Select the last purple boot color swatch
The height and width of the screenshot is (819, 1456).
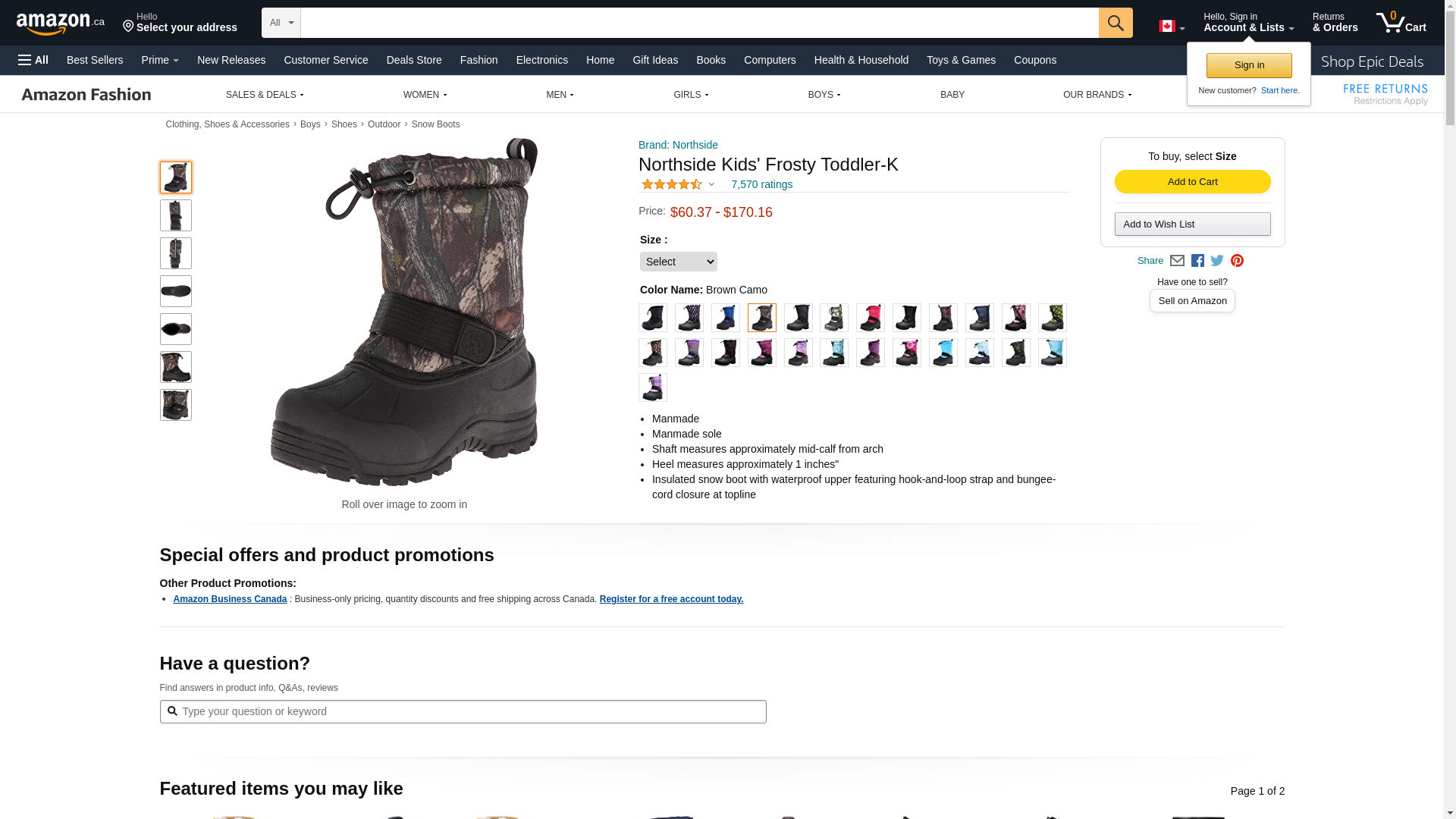[x=653, y=388]
